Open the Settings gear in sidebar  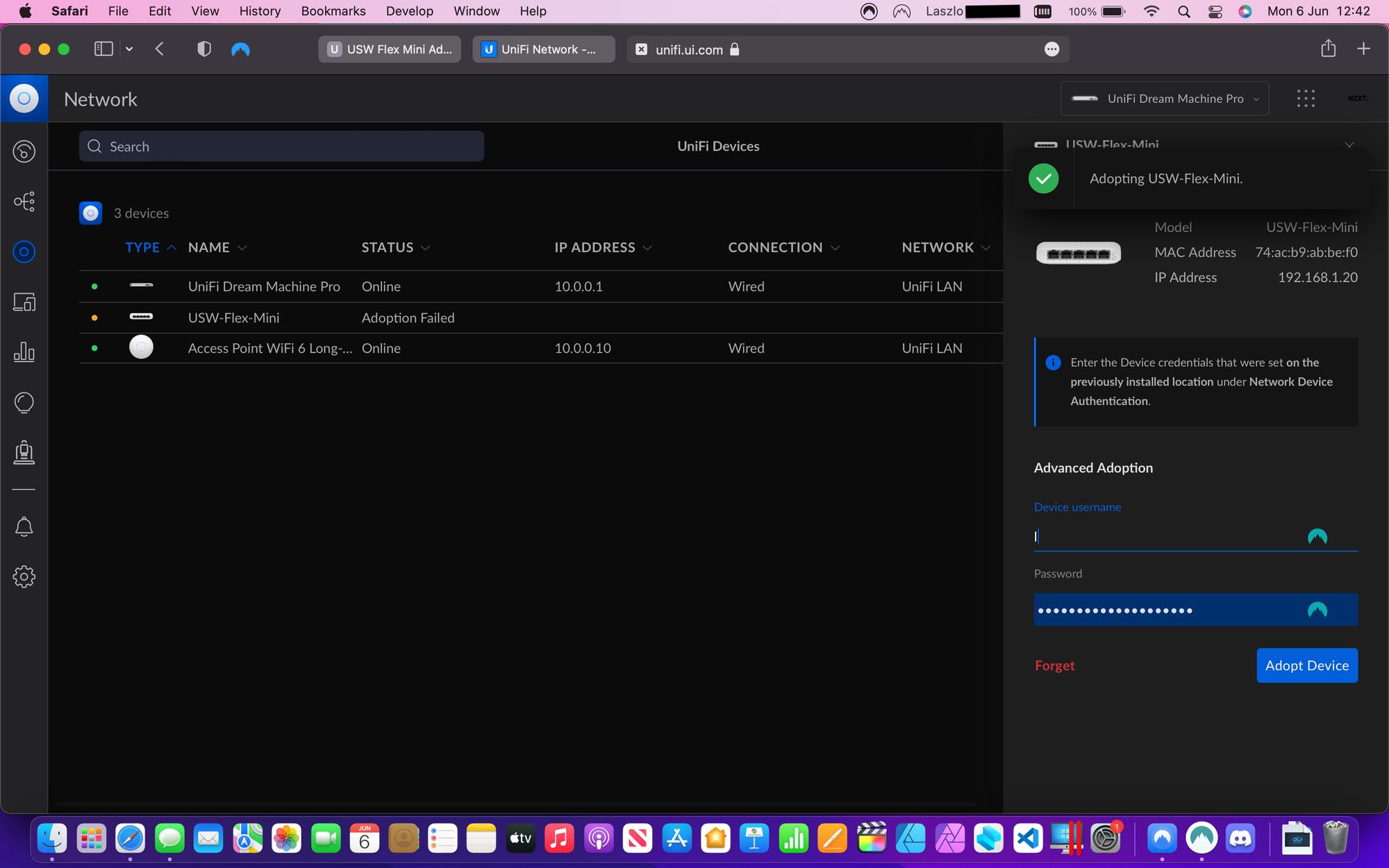24,577
